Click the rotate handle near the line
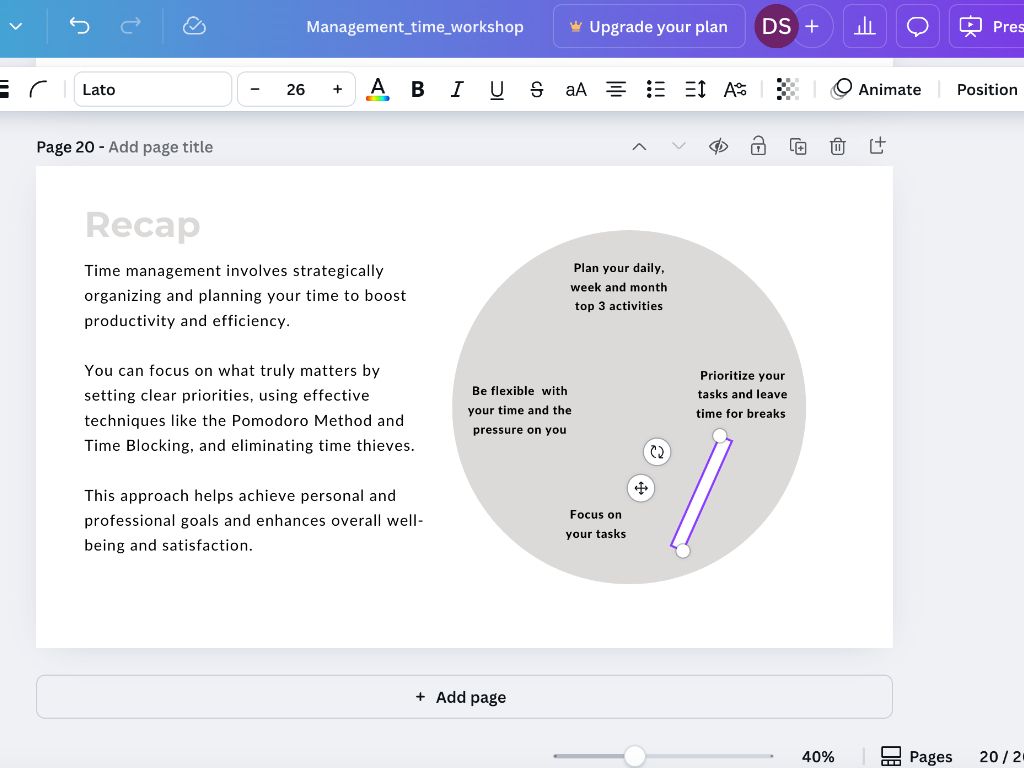1024x768 pixels. (657, 452)
